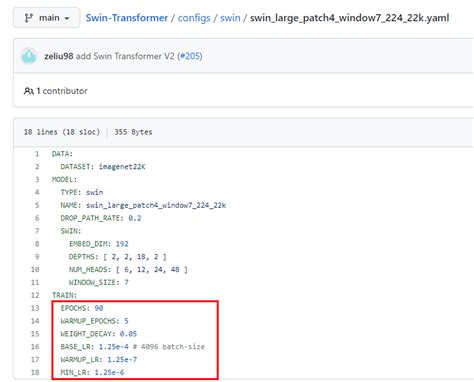Viewport: 474px width, 382px height.
Task: Go to the swin folder breadcrumb
Action: pos(230,18)
